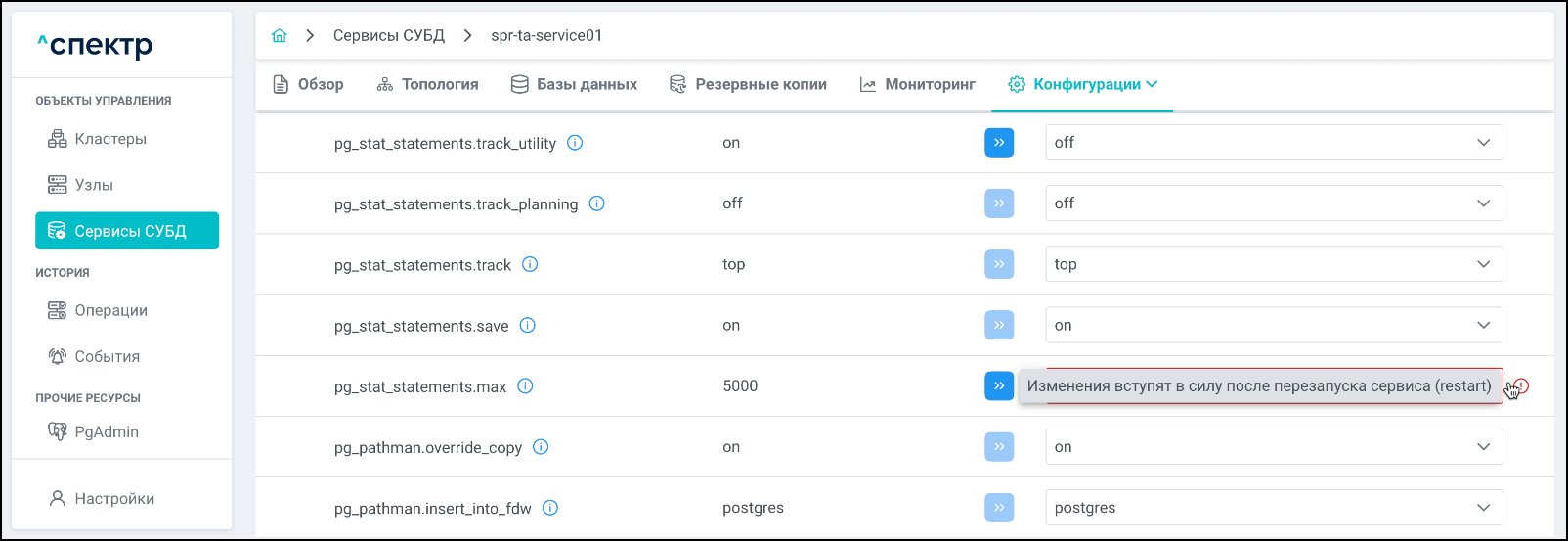1568x542 pixels.
Task: Expand the pg_stat_statements.track dropdown showing top
Action: tap(1273, 264)
